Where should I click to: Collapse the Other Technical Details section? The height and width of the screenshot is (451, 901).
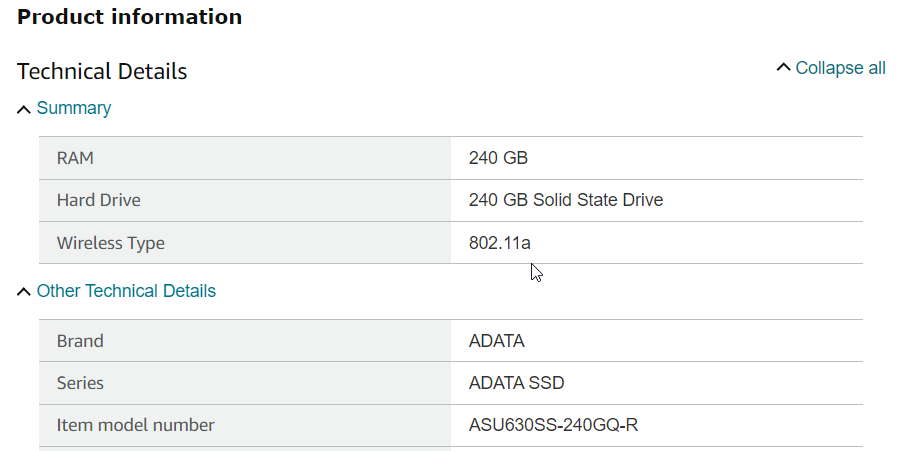coord(126,291)
